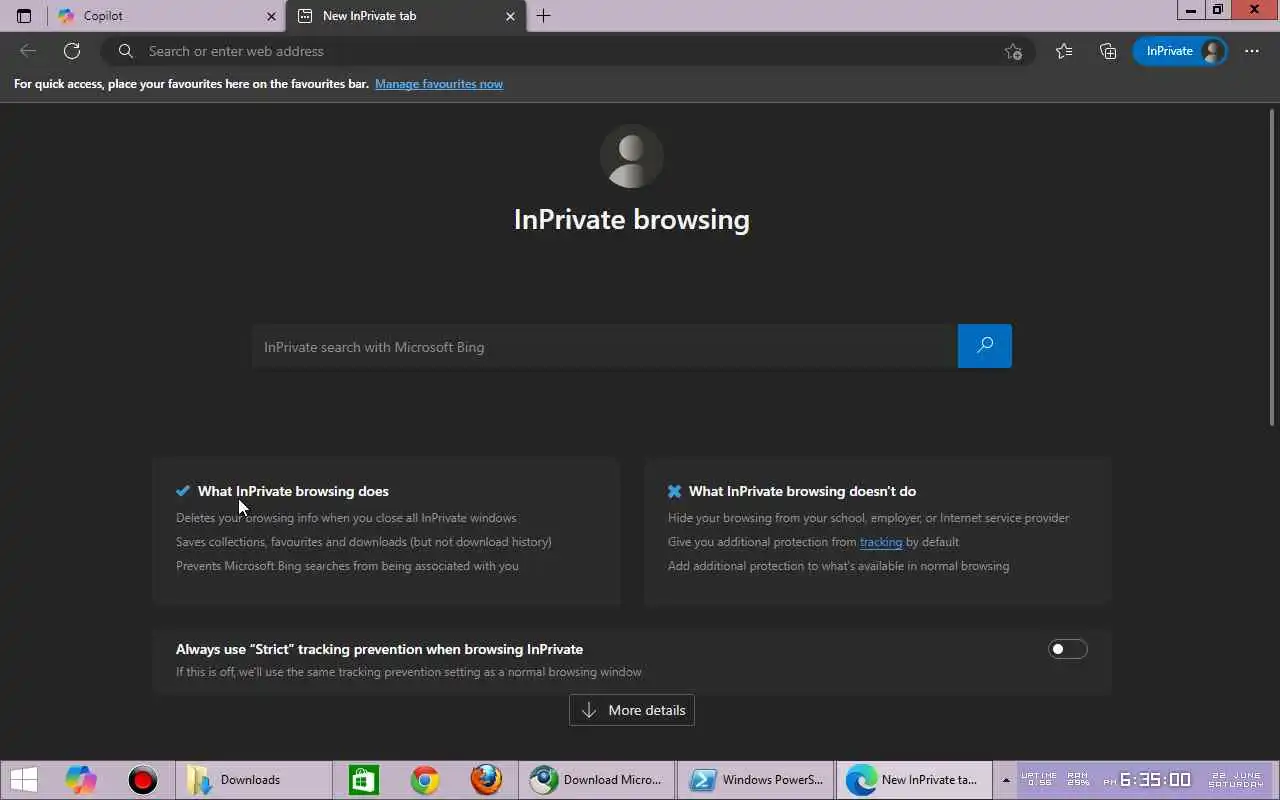The image size is (1280, 800).
Task: Launch Google Chrome from taskbar
Action: click(x=425, y=780)
